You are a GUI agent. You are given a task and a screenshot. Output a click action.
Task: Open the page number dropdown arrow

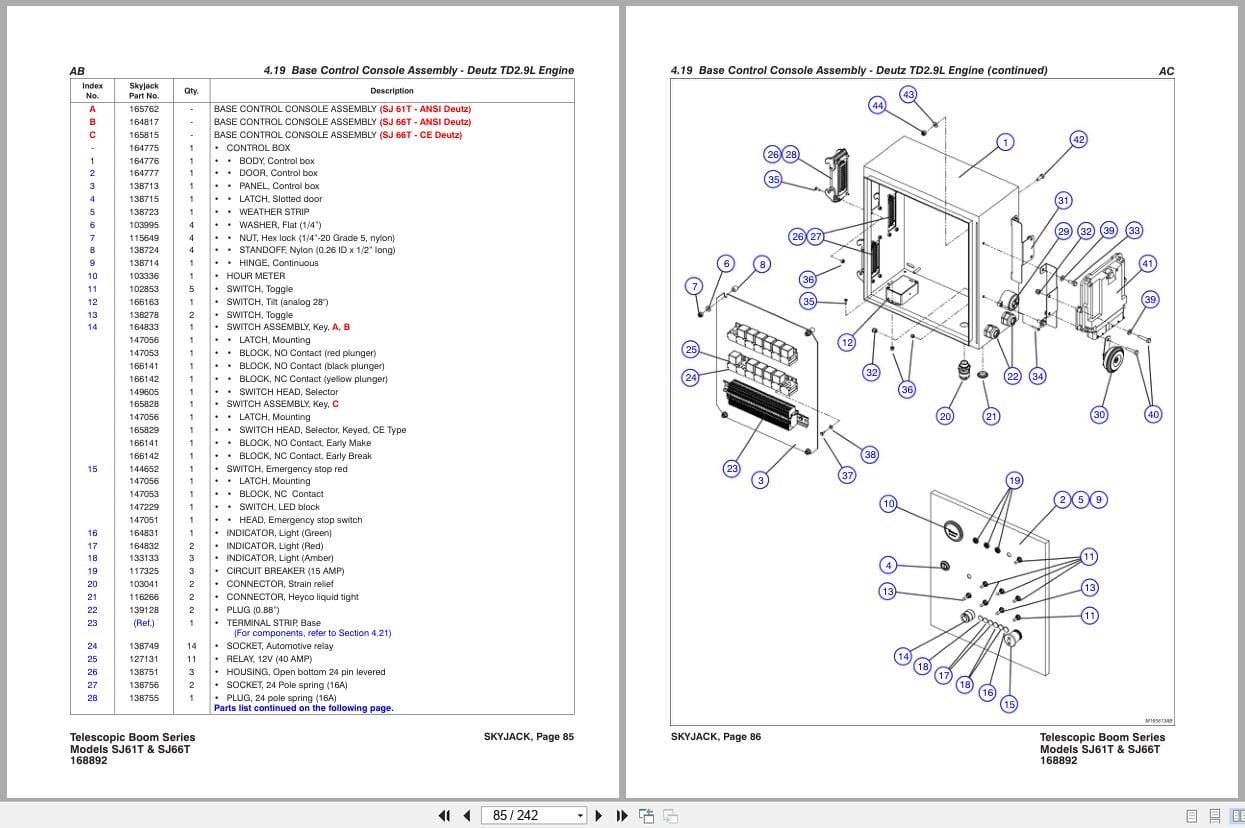point(579,815)
